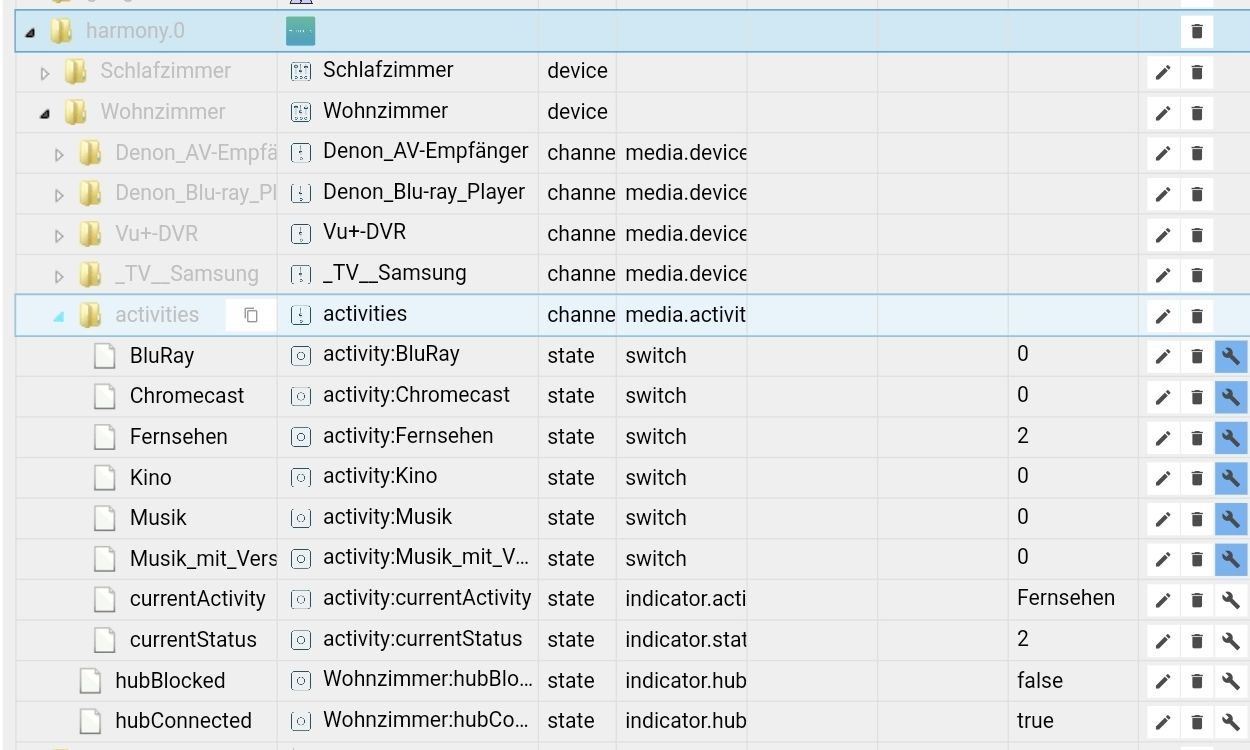Open custom settings wrench for Fernsehen
1250x750 pixels.
(x=1231, y=437)
